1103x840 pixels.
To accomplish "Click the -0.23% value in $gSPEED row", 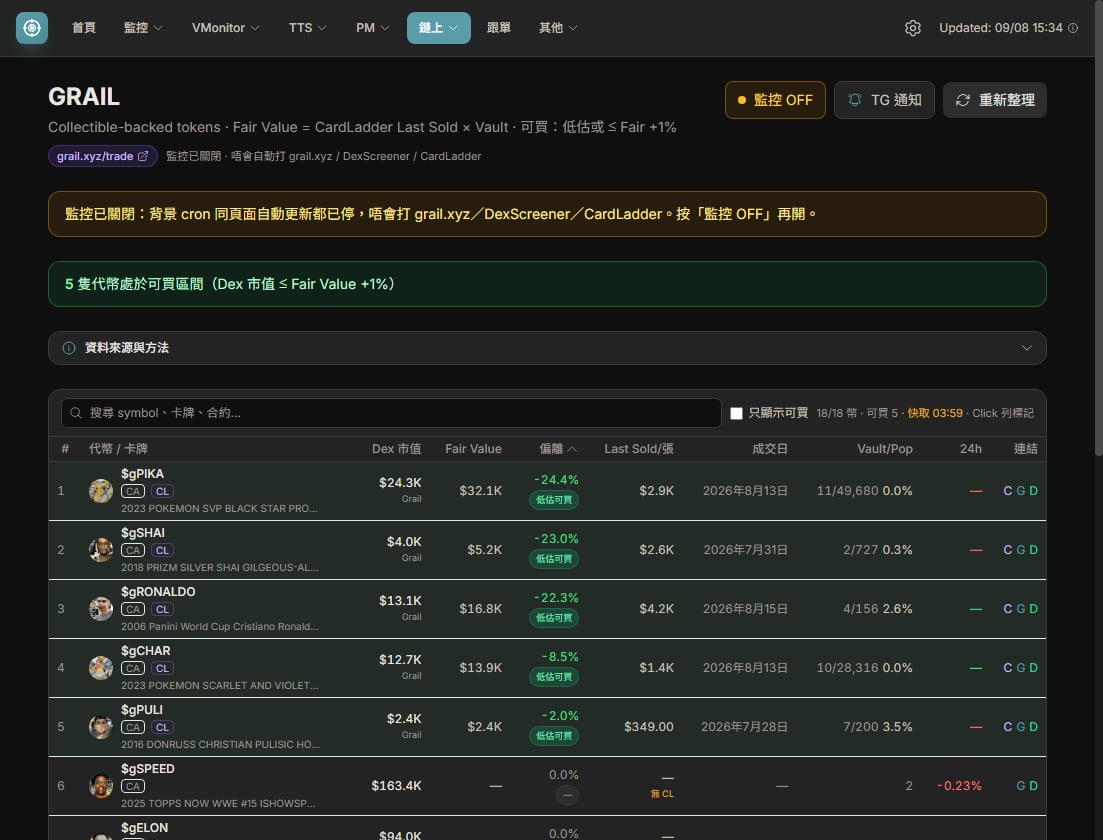I will point(959,786).
